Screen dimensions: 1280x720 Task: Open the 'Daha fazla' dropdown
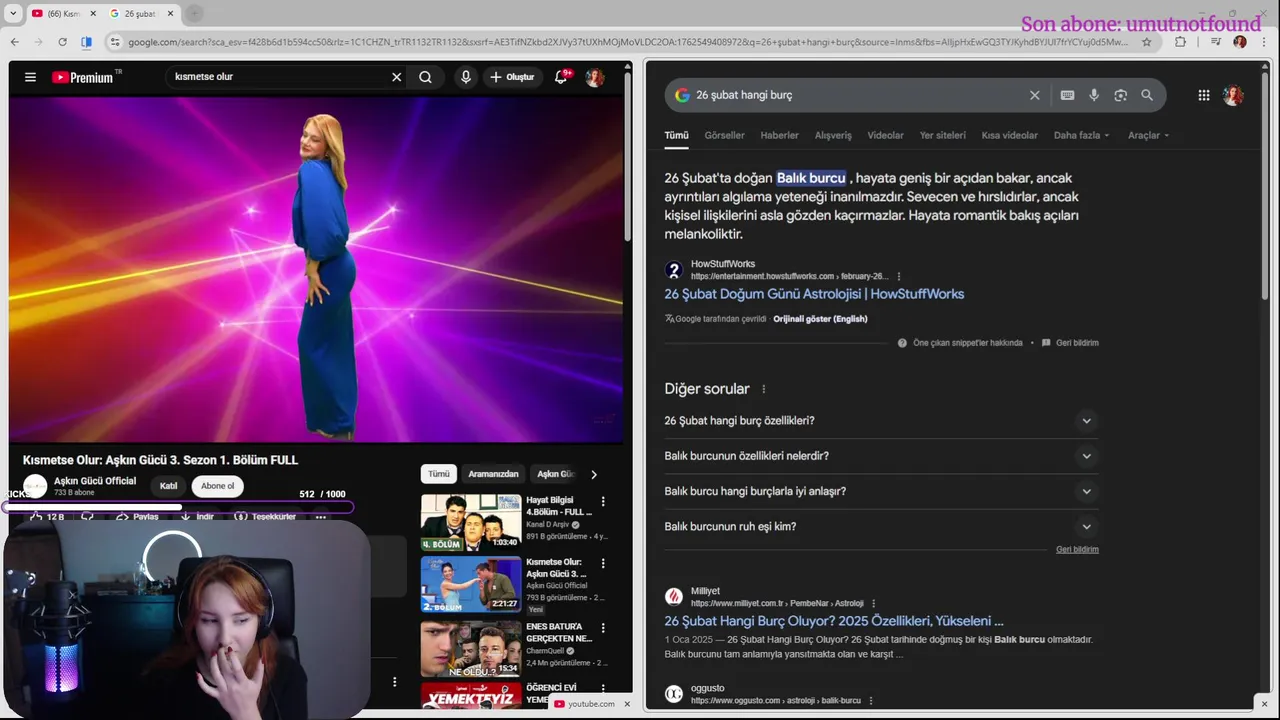(x=1081, y=135)
